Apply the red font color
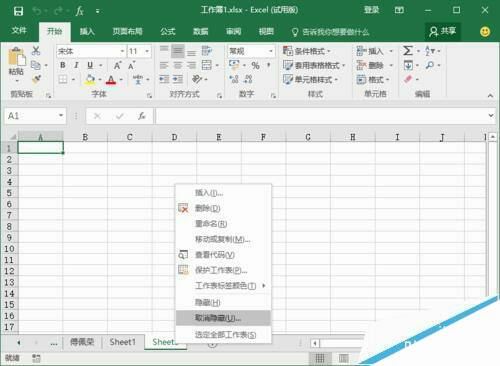The image size is (500, 366). pos(111,80)
